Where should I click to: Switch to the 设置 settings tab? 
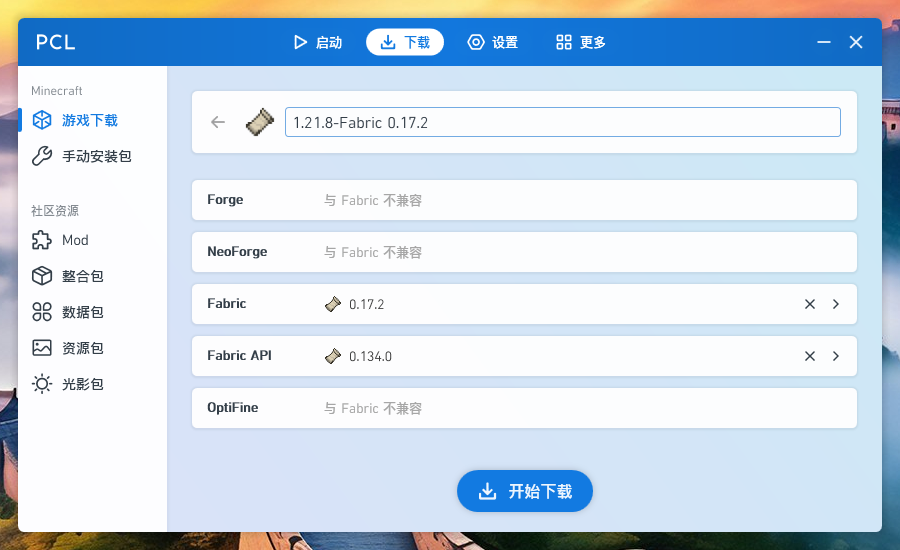click(x=493, y=42)
